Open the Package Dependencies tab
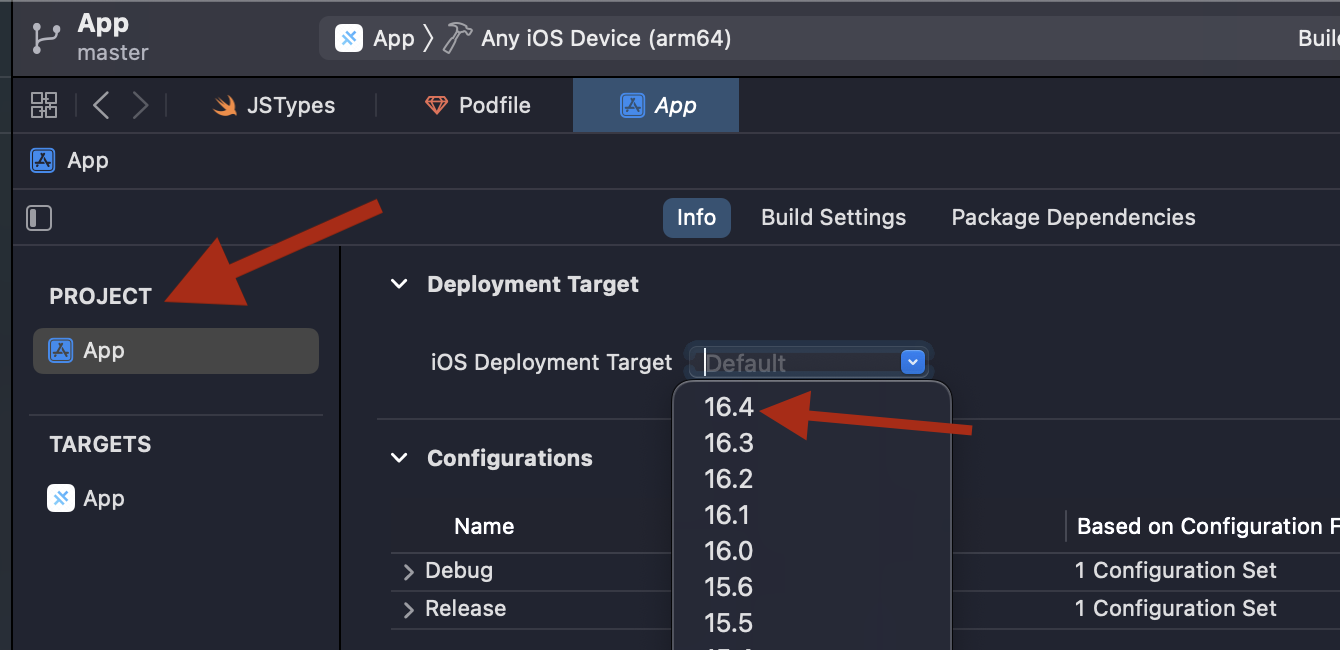The image size is (1340, 650). tap(1073, 218)
